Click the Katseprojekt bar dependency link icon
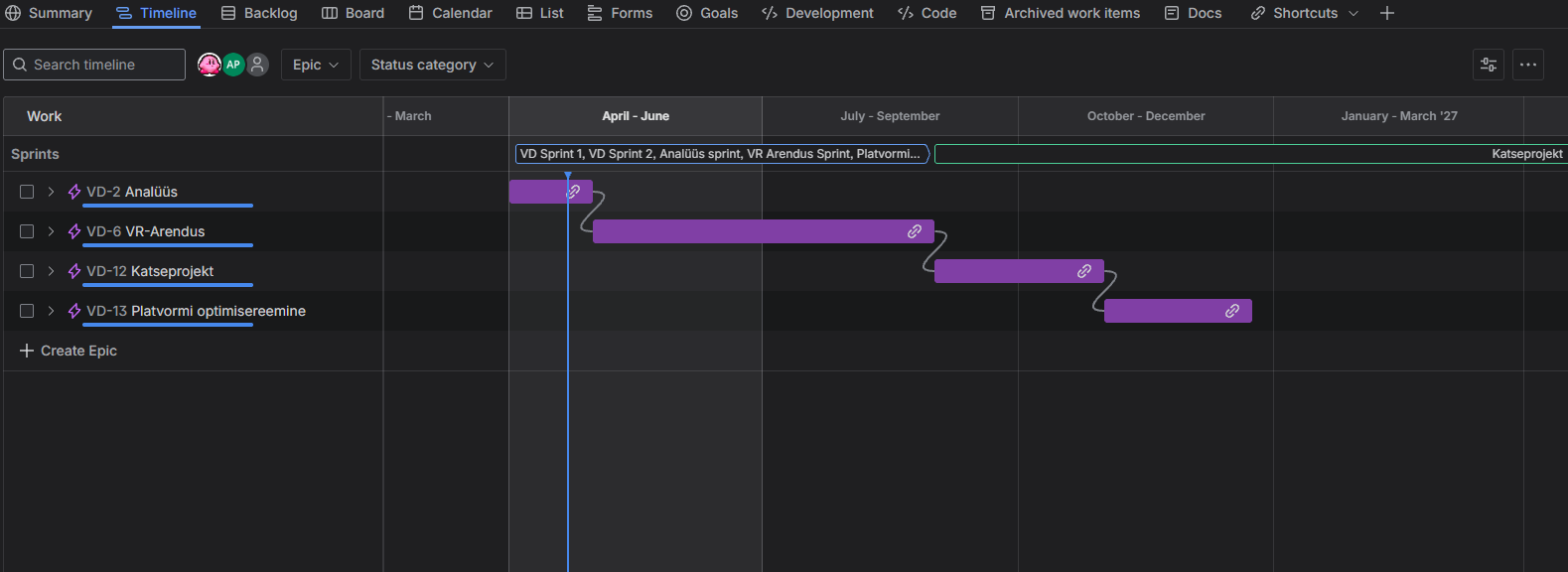The height and width of the screenshot is (572, 1568). pyautogui.click(x=1084, y=271)
